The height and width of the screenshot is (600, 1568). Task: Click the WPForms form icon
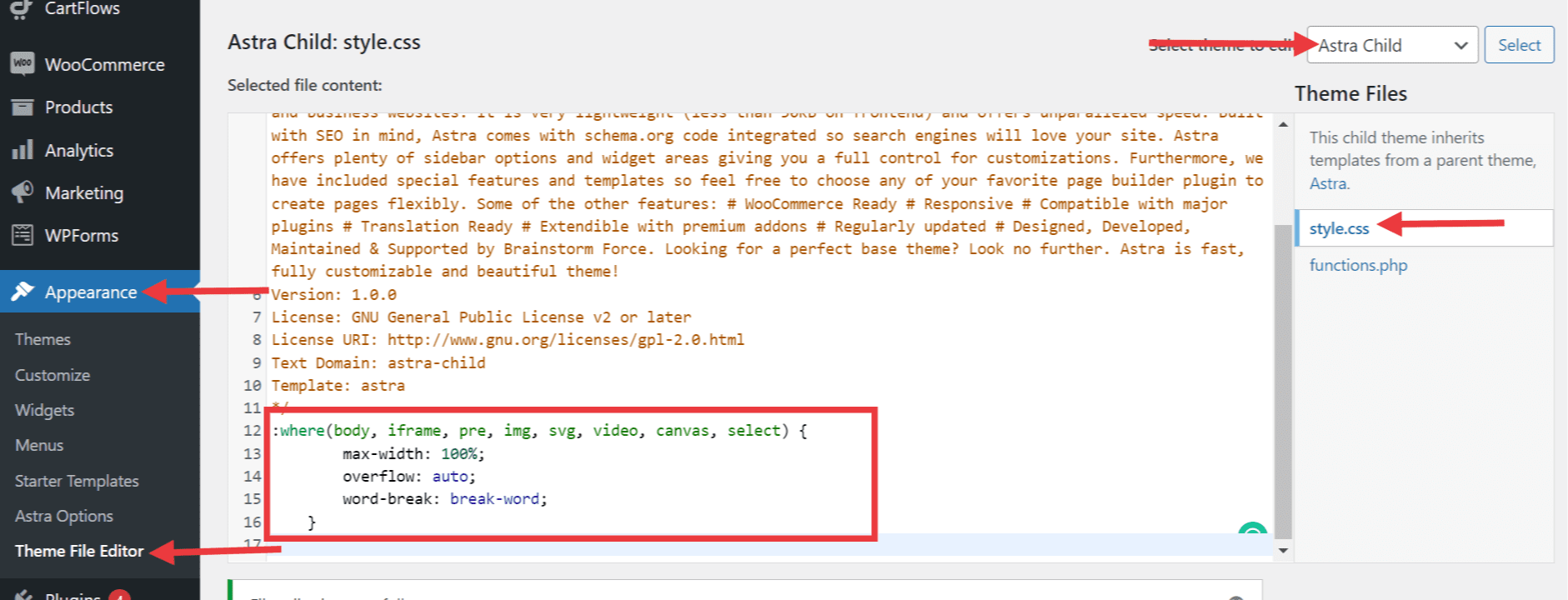pos(23,235)
